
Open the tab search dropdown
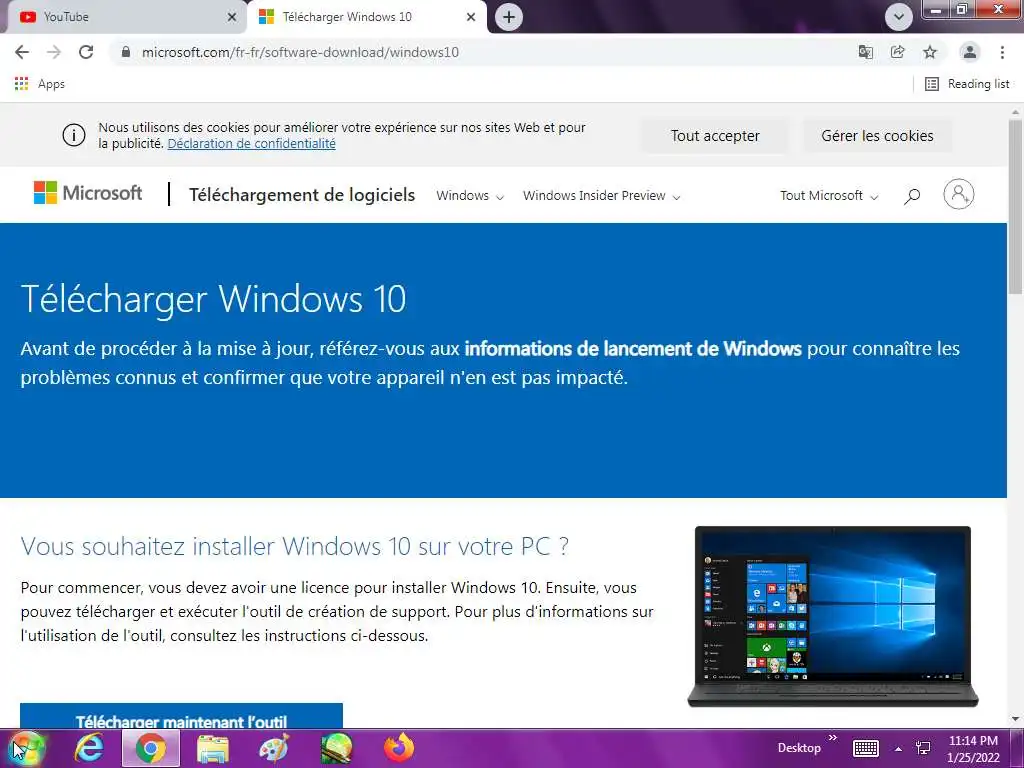(x=899, y=17)
